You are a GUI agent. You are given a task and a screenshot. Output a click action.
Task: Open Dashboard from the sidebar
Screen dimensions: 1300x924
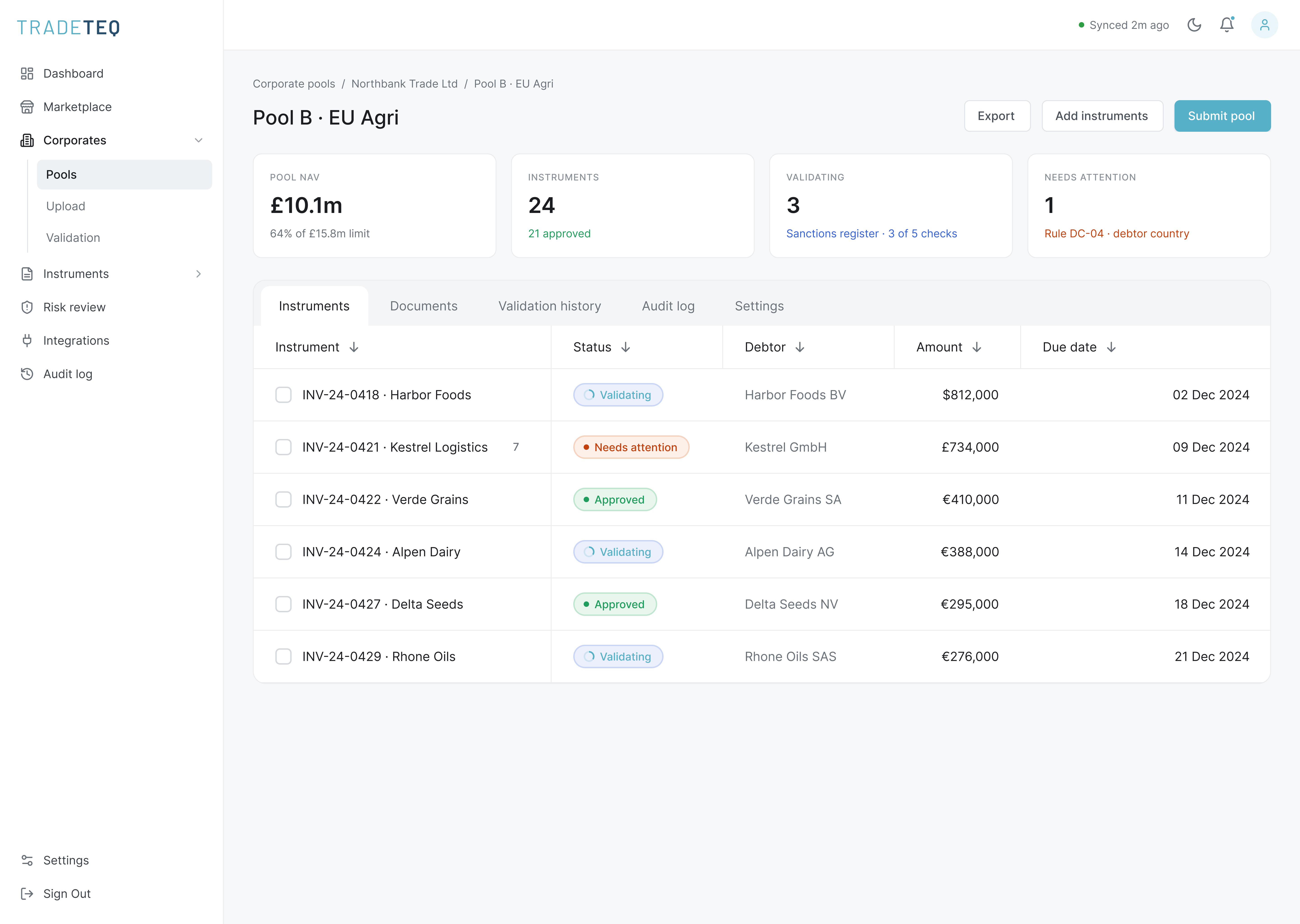(x=73, y=73)
